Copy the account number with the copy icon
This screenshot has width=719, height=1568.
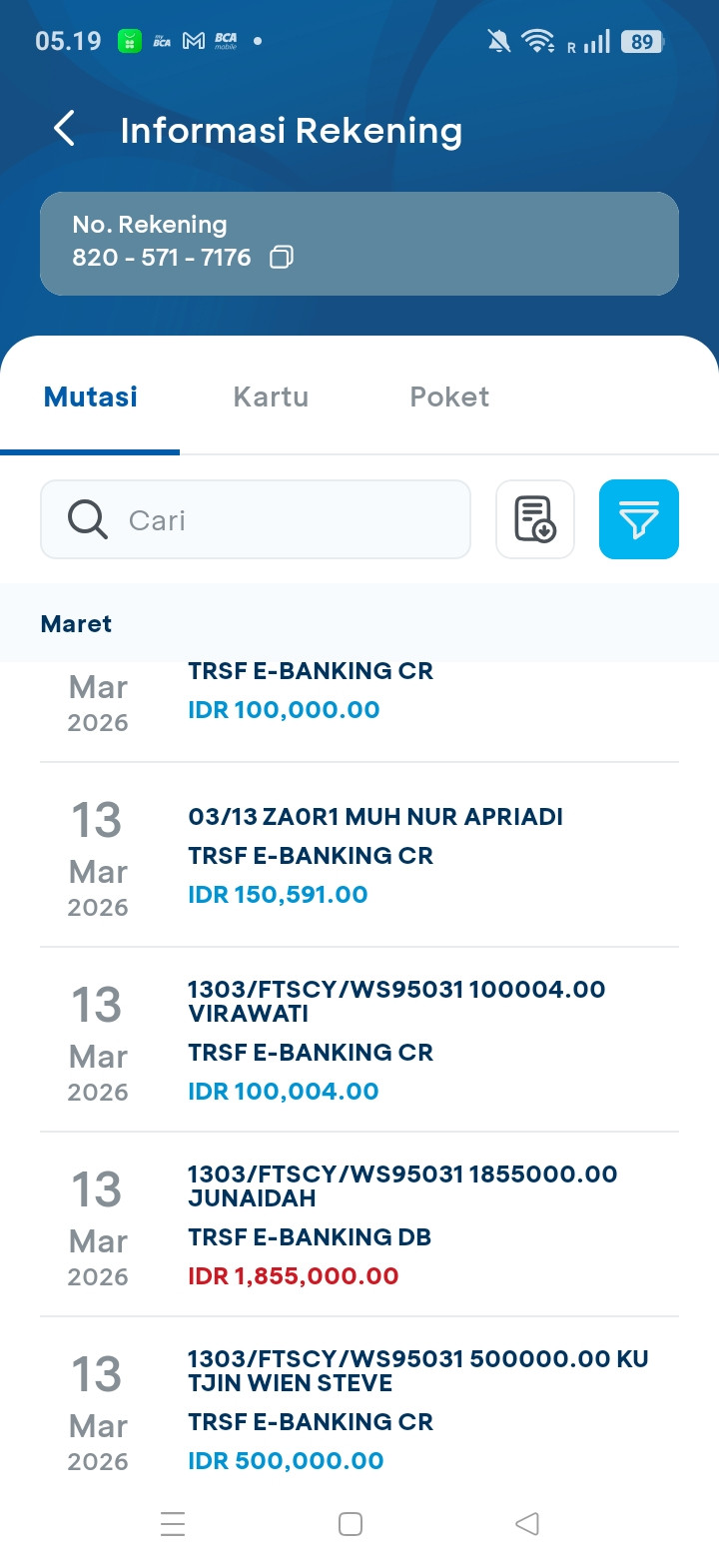282,258
